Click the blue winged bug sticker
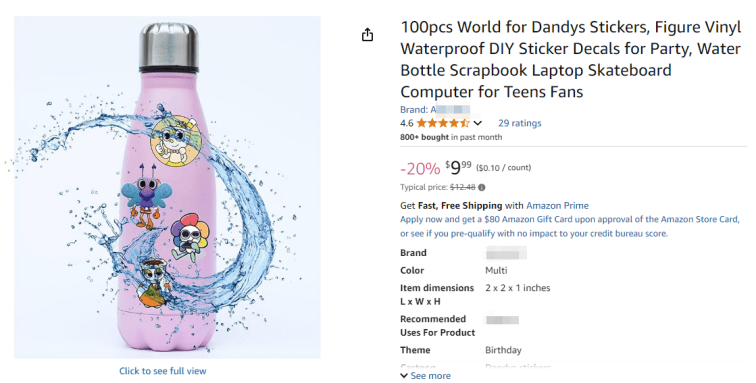 coord(143,195)
